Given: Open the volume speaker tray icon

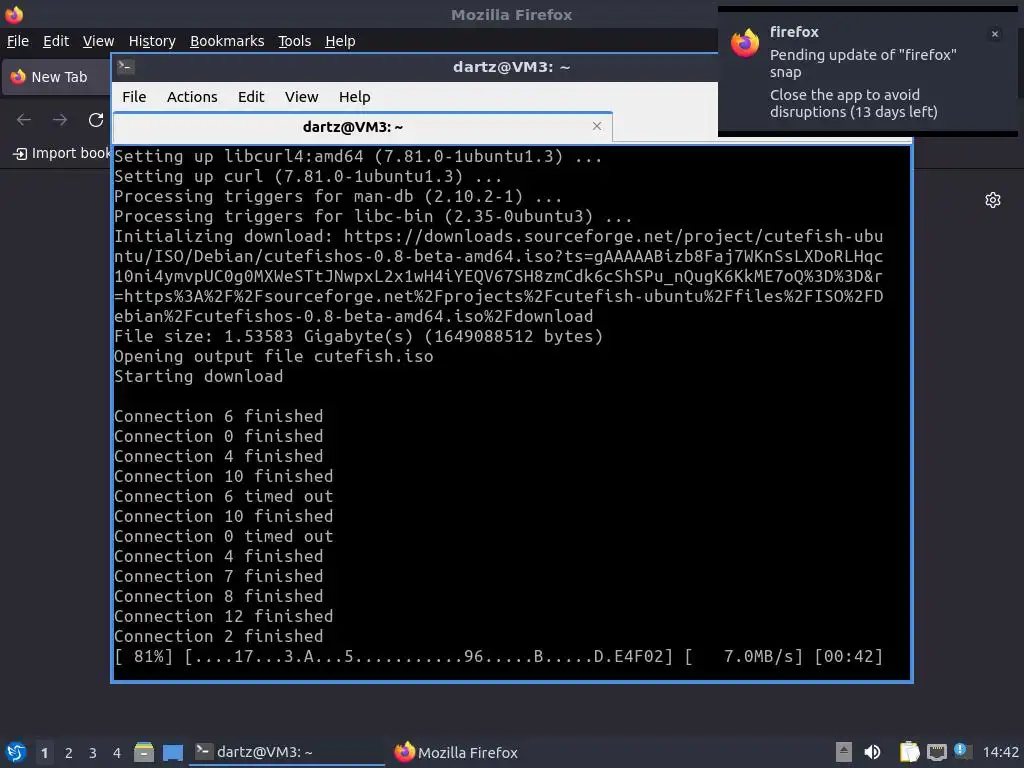Looking at the screenshot, I should 872,752.
